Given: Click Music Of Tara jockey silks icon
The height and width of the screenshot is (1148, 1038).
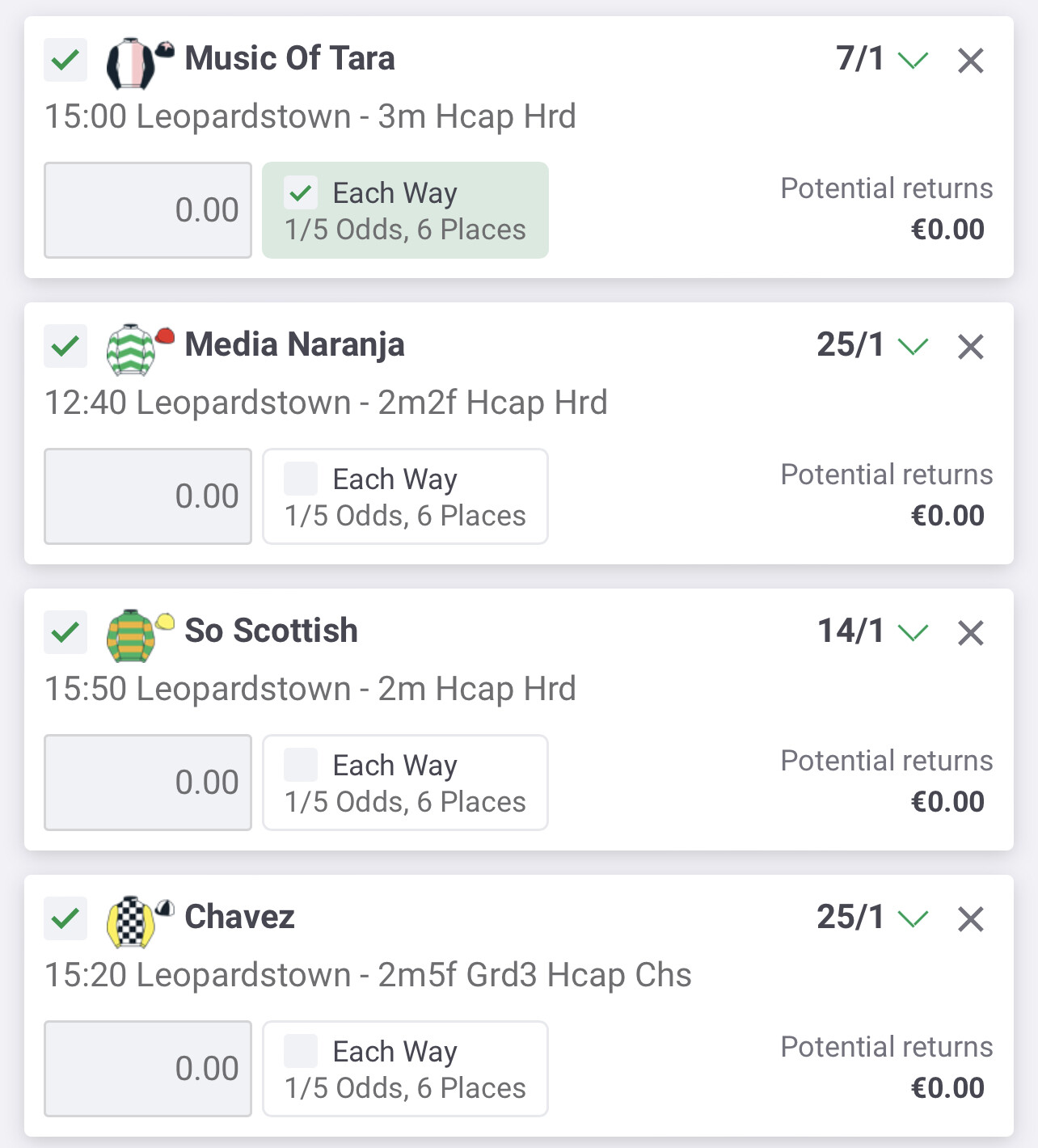Looking at the screenshot, I should 140,63.
